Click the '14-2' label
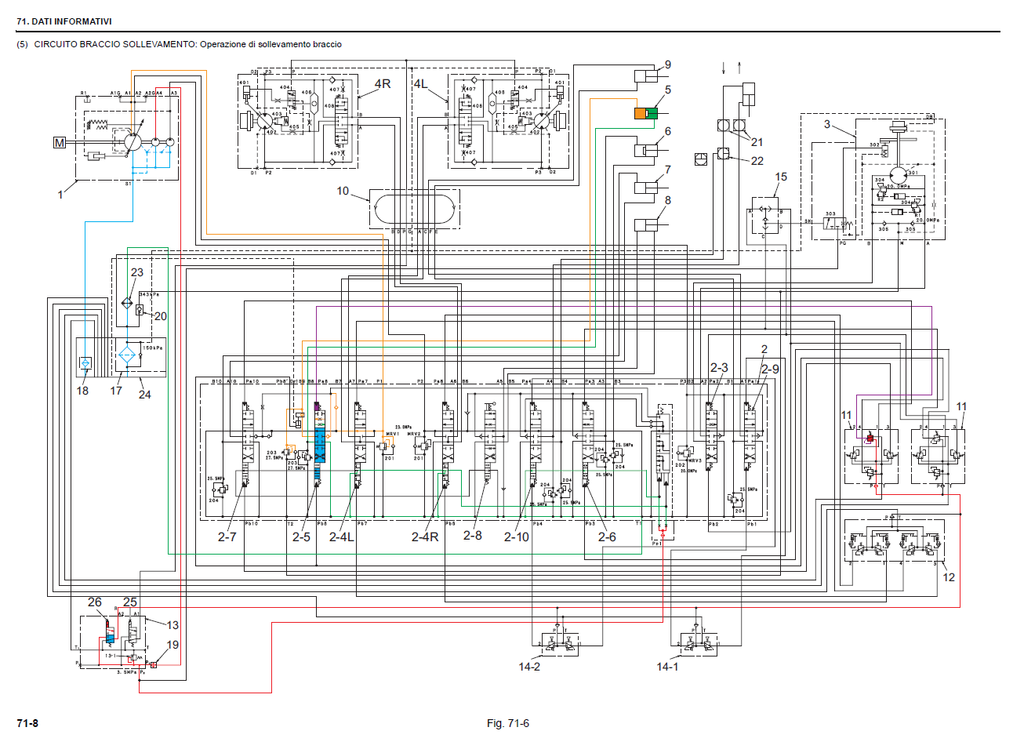The height and width of the screenshot is (750, 1024). click(529, 667)
